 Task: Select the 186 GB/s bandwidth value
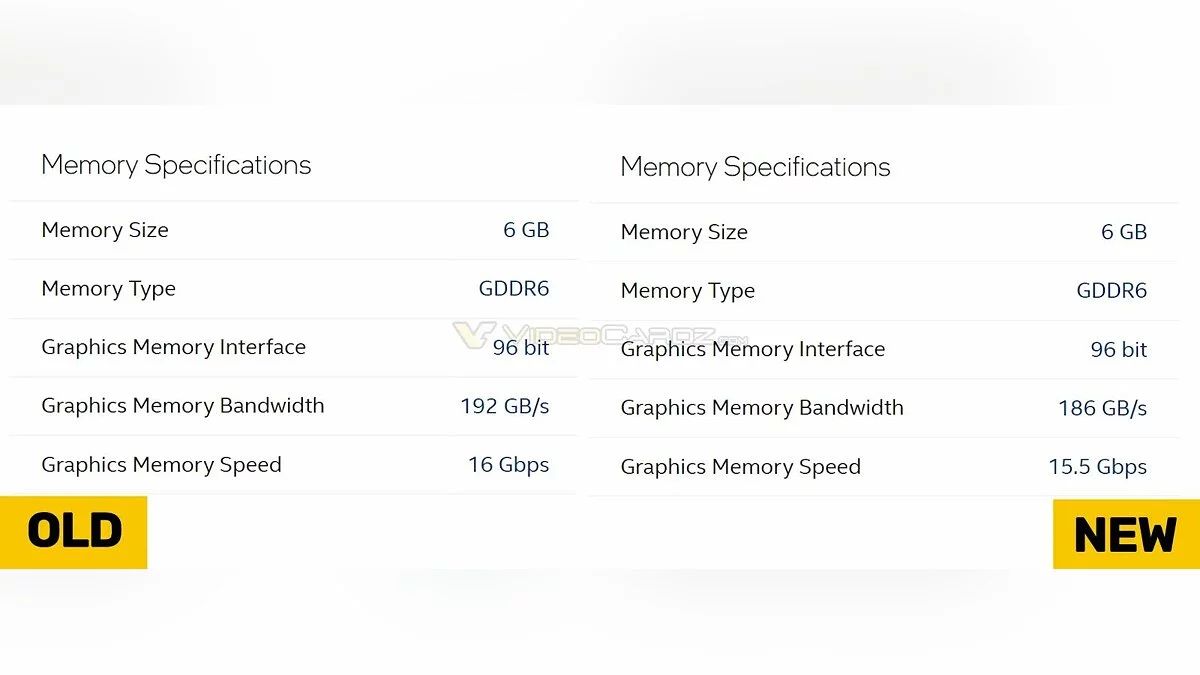click(x=1102, y=408)
